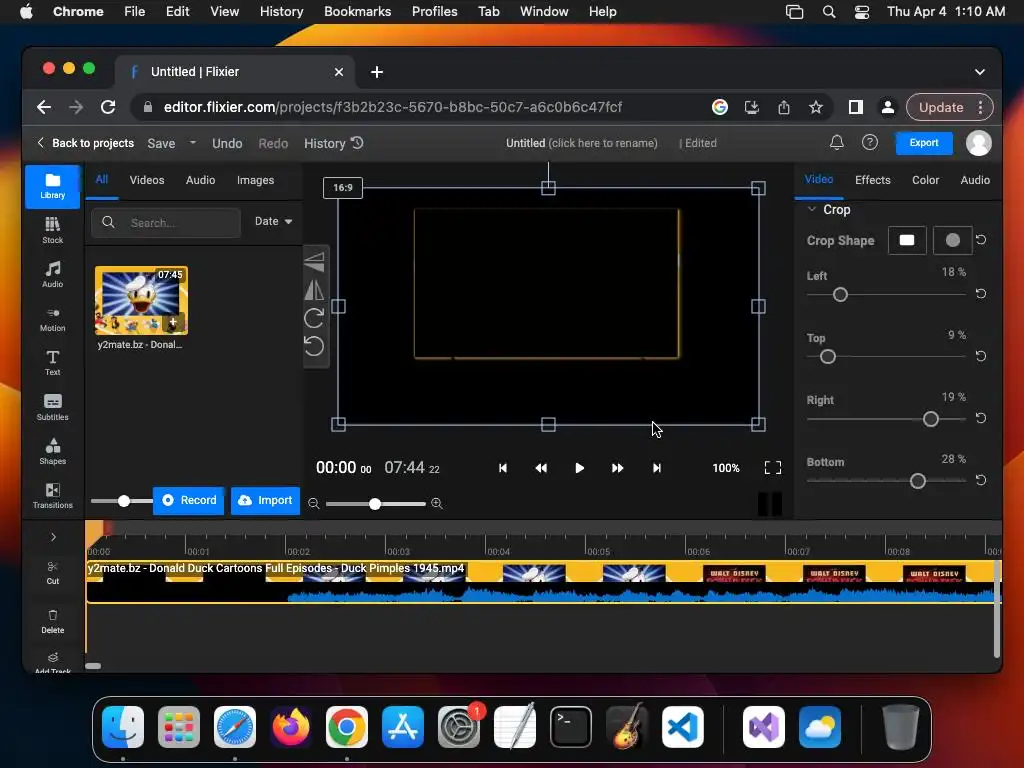Open Chrome tab search chevron
Viewport: 1024px width, 768px height.
click(x=980, y=72)
